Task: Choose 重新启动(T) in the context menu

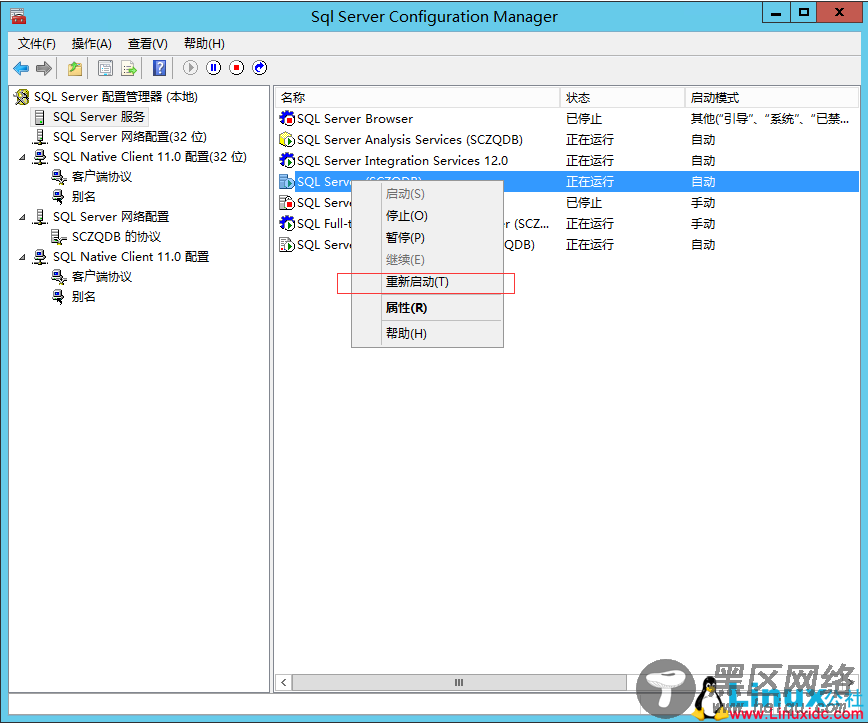Action: [427, 282]
